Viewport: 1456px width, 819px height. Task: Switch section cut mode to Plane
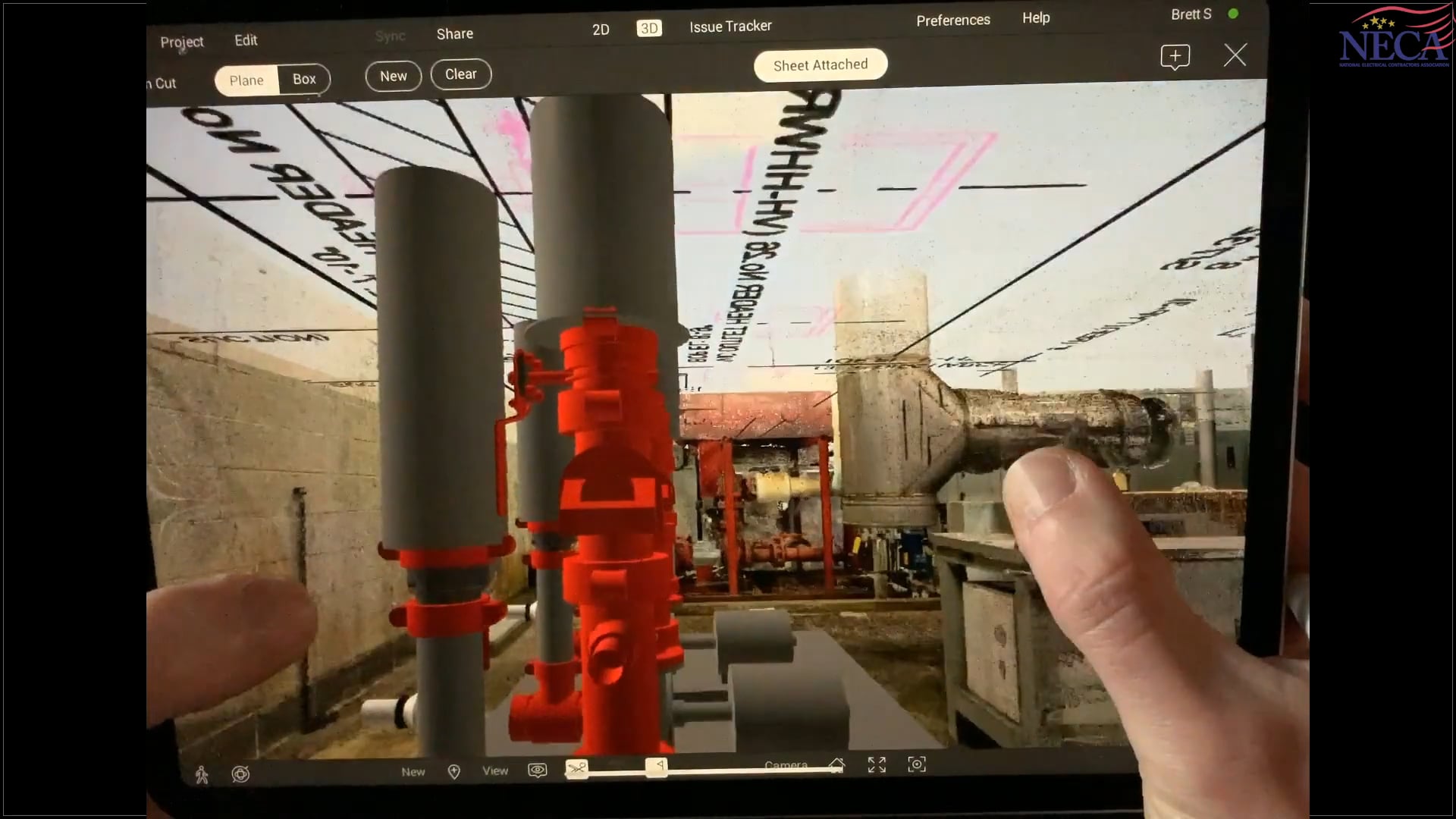coord(246,80)
